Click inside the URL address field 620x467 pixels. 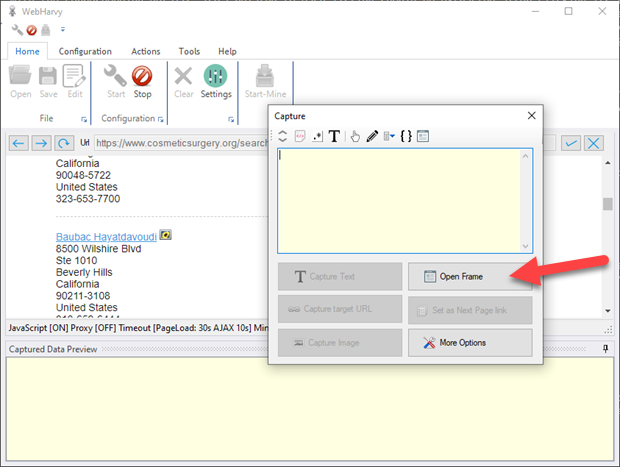[180, 143]
